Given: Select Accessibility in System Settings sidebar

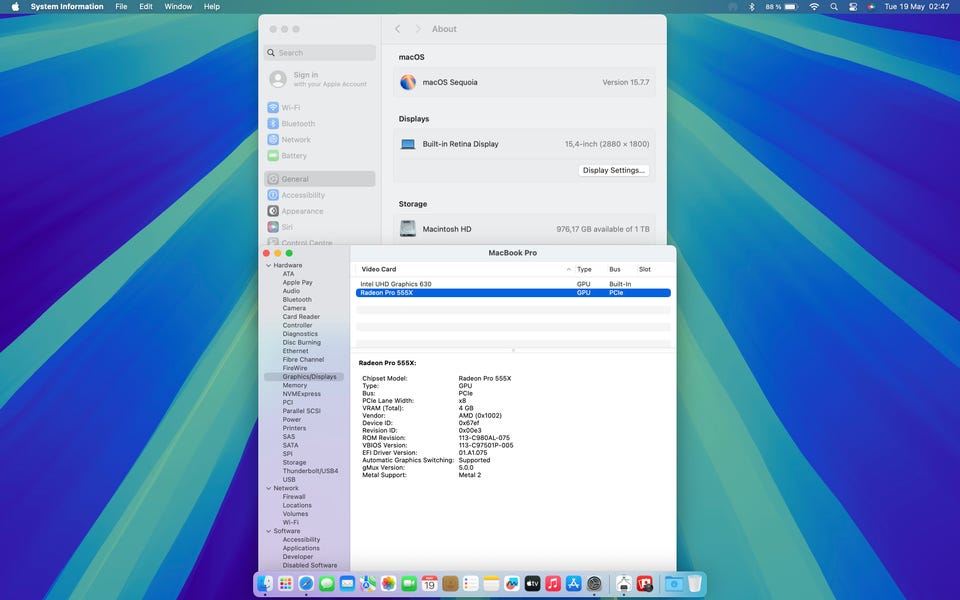Looking at the screenshot, I should 320,195.
